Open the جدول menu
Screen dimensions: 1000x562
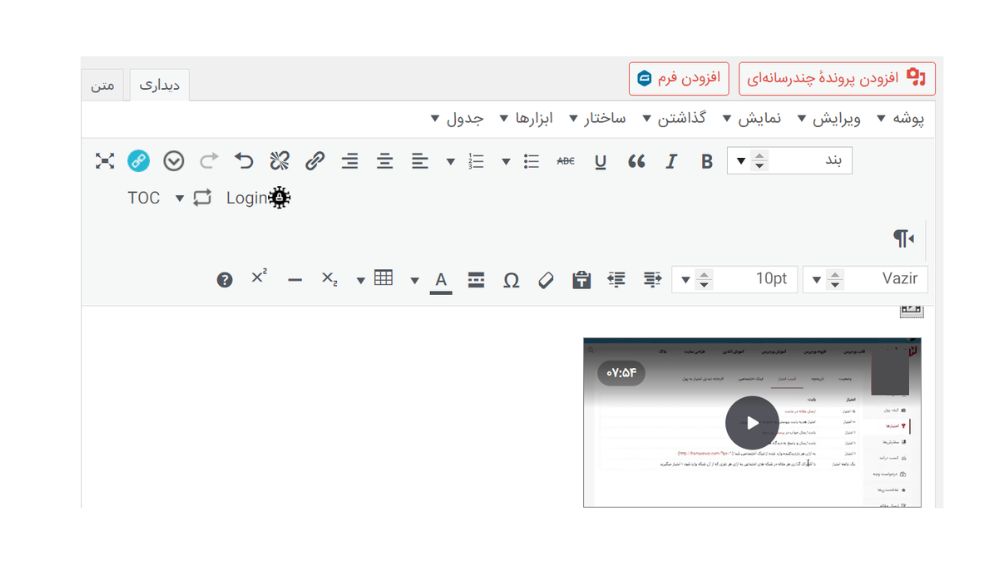pyautogui.click(x=457, y=119)
